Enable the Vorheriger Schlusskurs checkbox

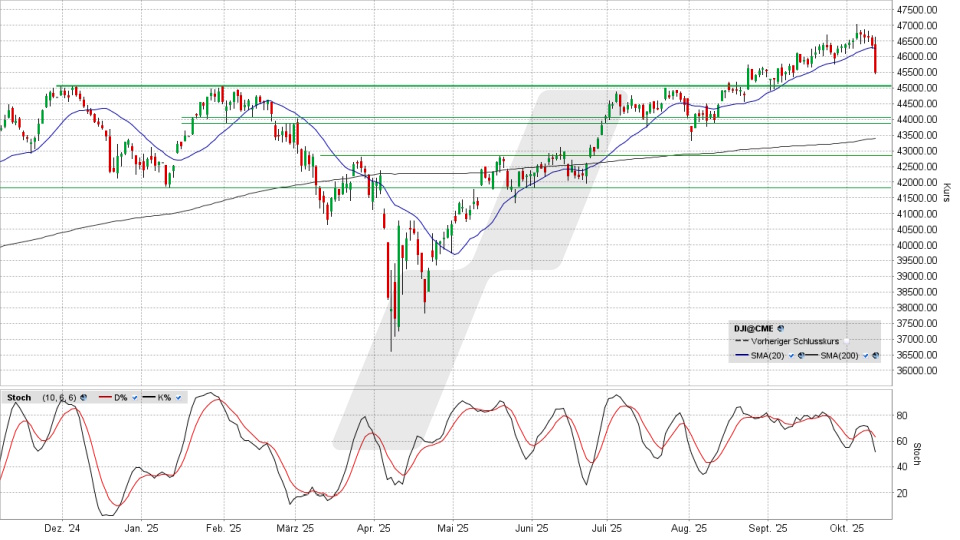pyautogui.click(x=846, y=341)
